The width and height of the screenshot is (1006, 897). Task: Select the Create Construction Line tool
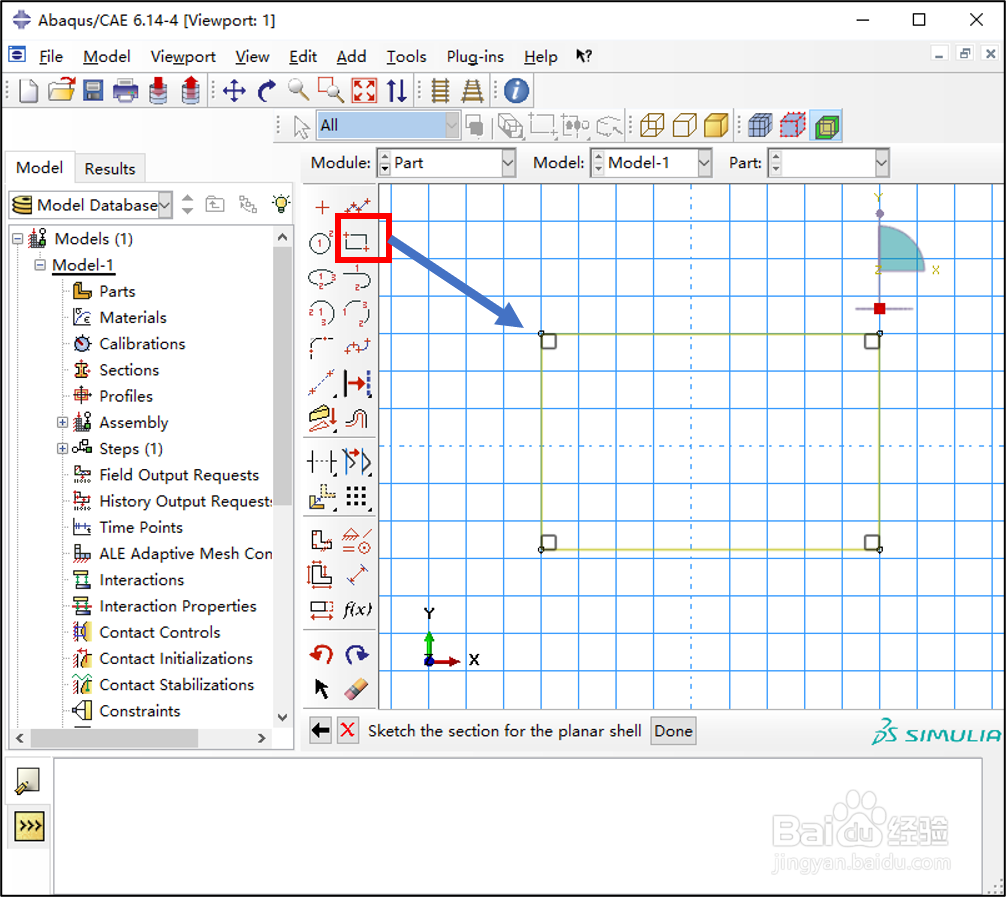tap(321, 383)
